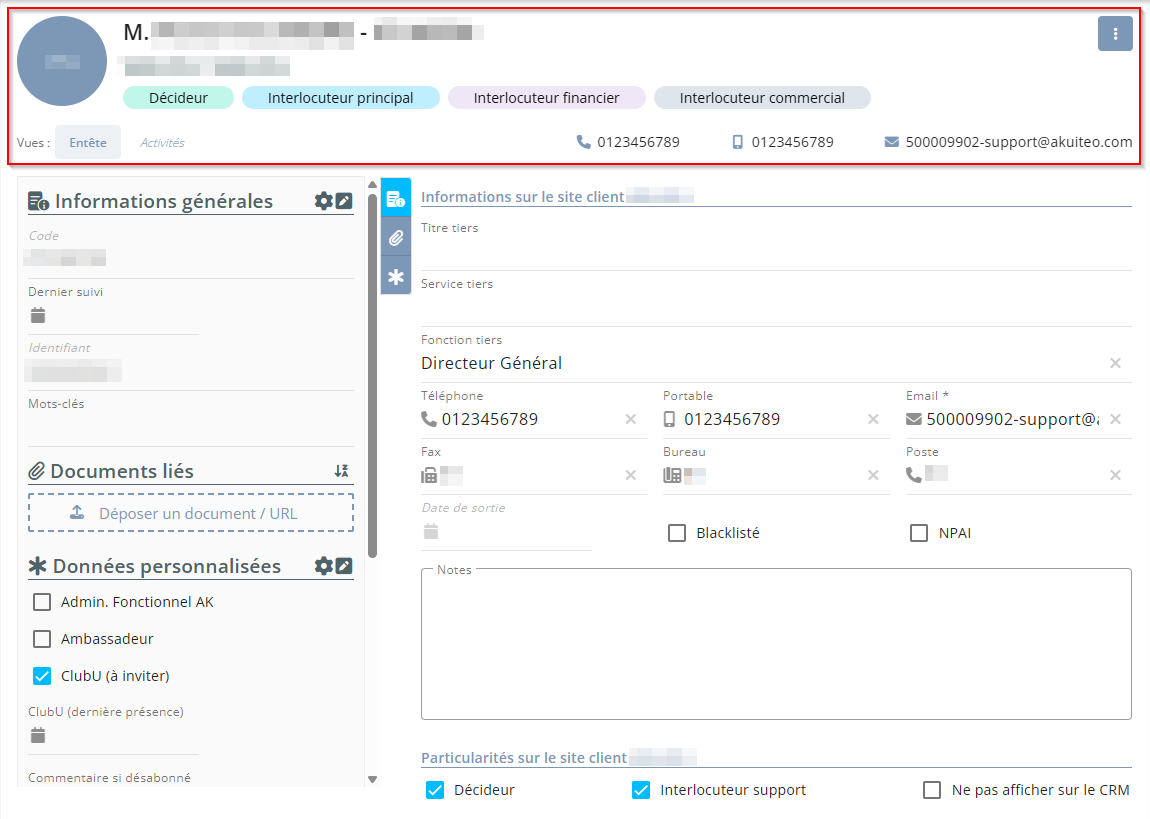Open the paperclip attachments side tab
Screen dimensions: 1150x819
[396, 238]
